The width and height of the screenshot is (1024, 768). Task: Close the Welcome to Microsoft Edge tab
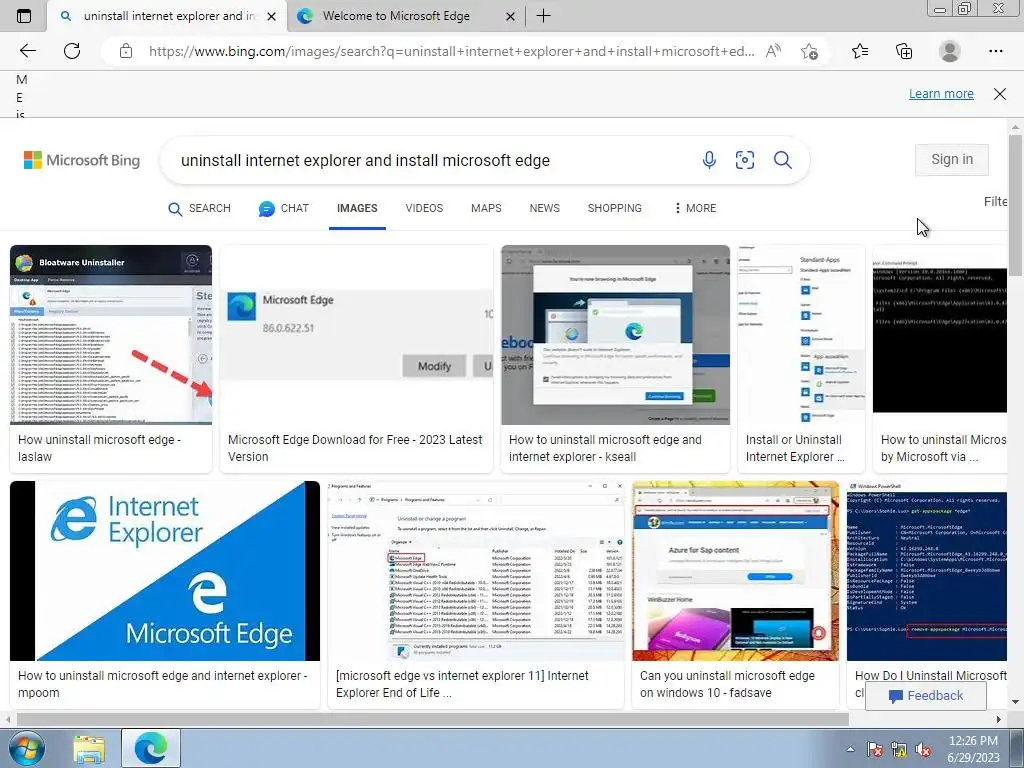click(511, 16)
